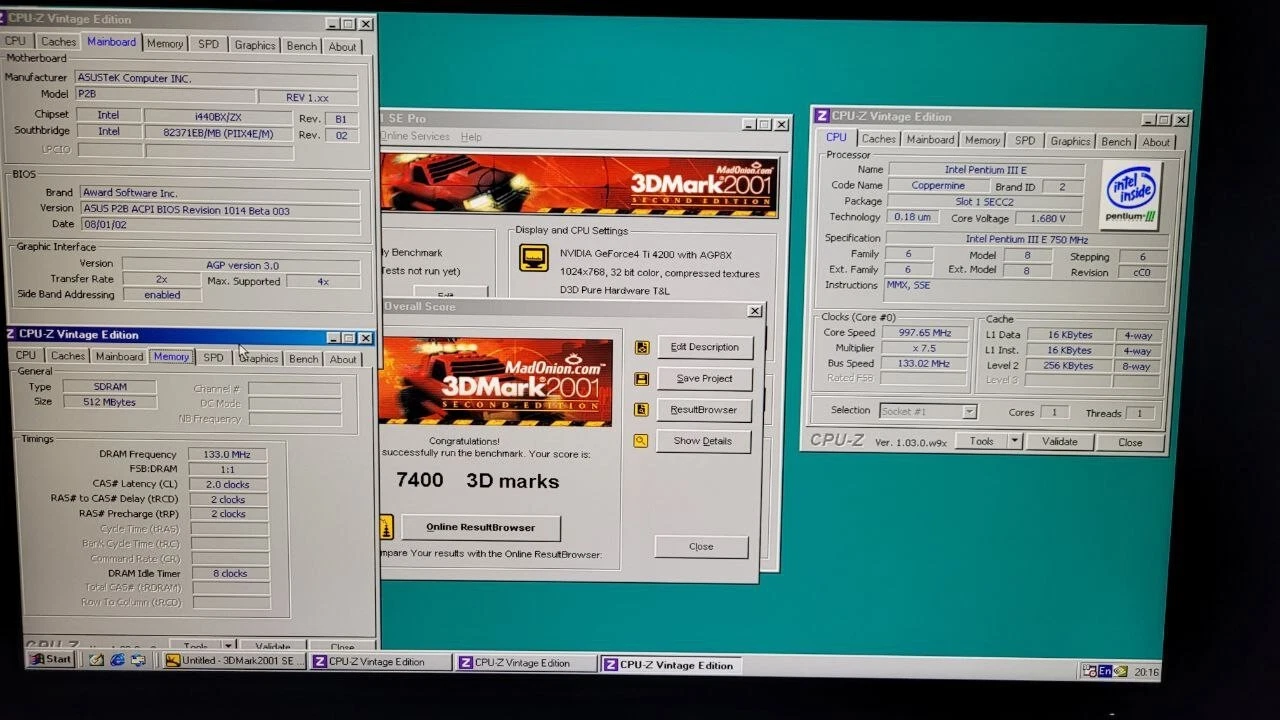The width and height of the screenshot is (1280, 720).
Task: Switch to SPD tab in the right CPU-Z window
Action: click(1025, 141)
